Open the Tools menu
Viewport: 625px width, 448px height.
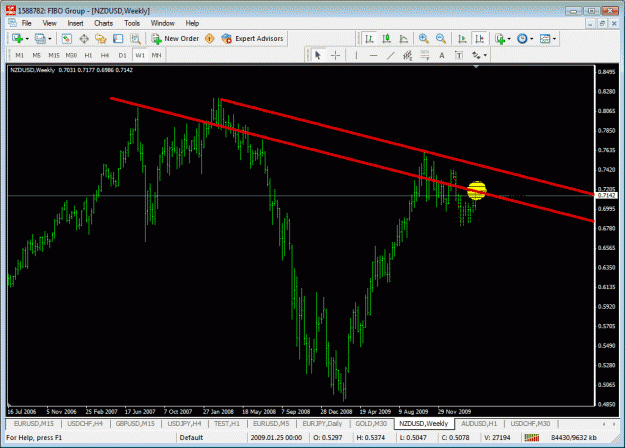(x=132, y=23)
